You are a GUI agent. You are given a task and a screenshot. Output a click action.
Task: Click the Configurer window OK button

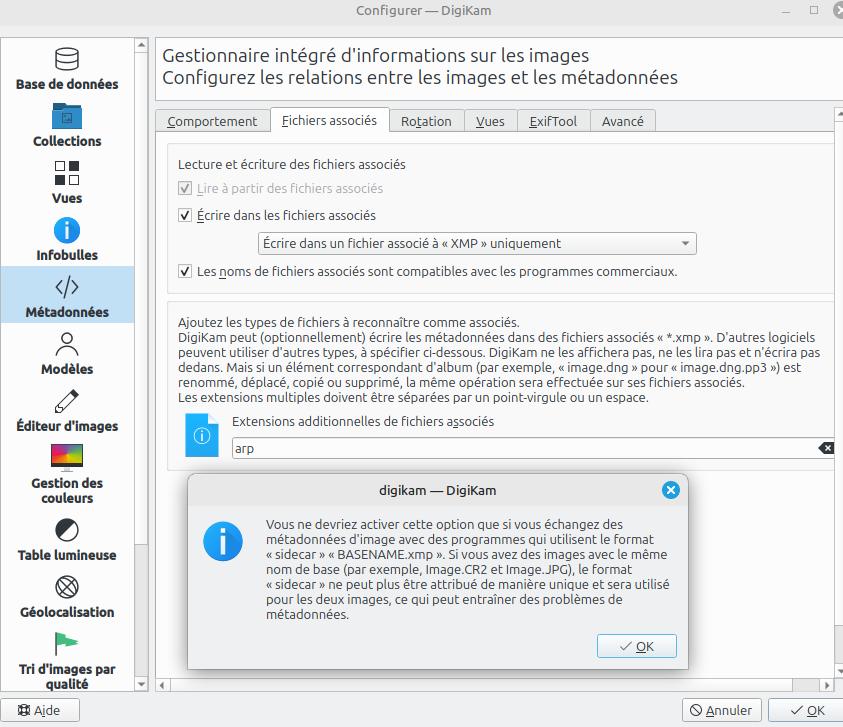click(806, 710)
